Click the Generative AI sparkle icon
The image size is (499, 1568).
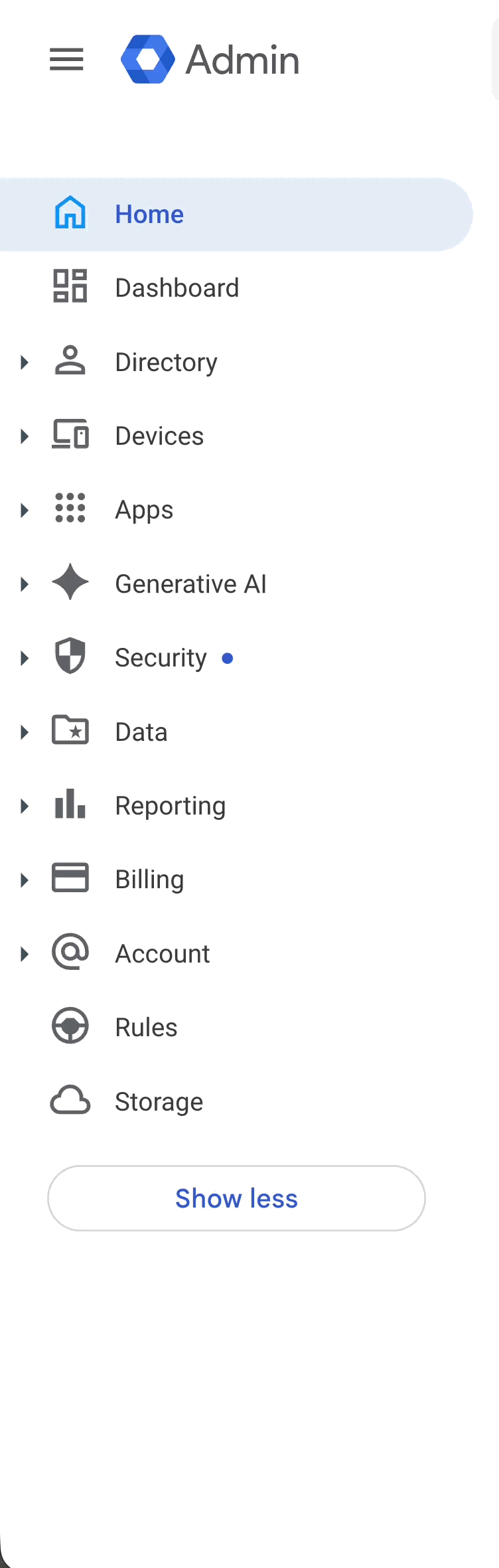click(x=70, y=582)
